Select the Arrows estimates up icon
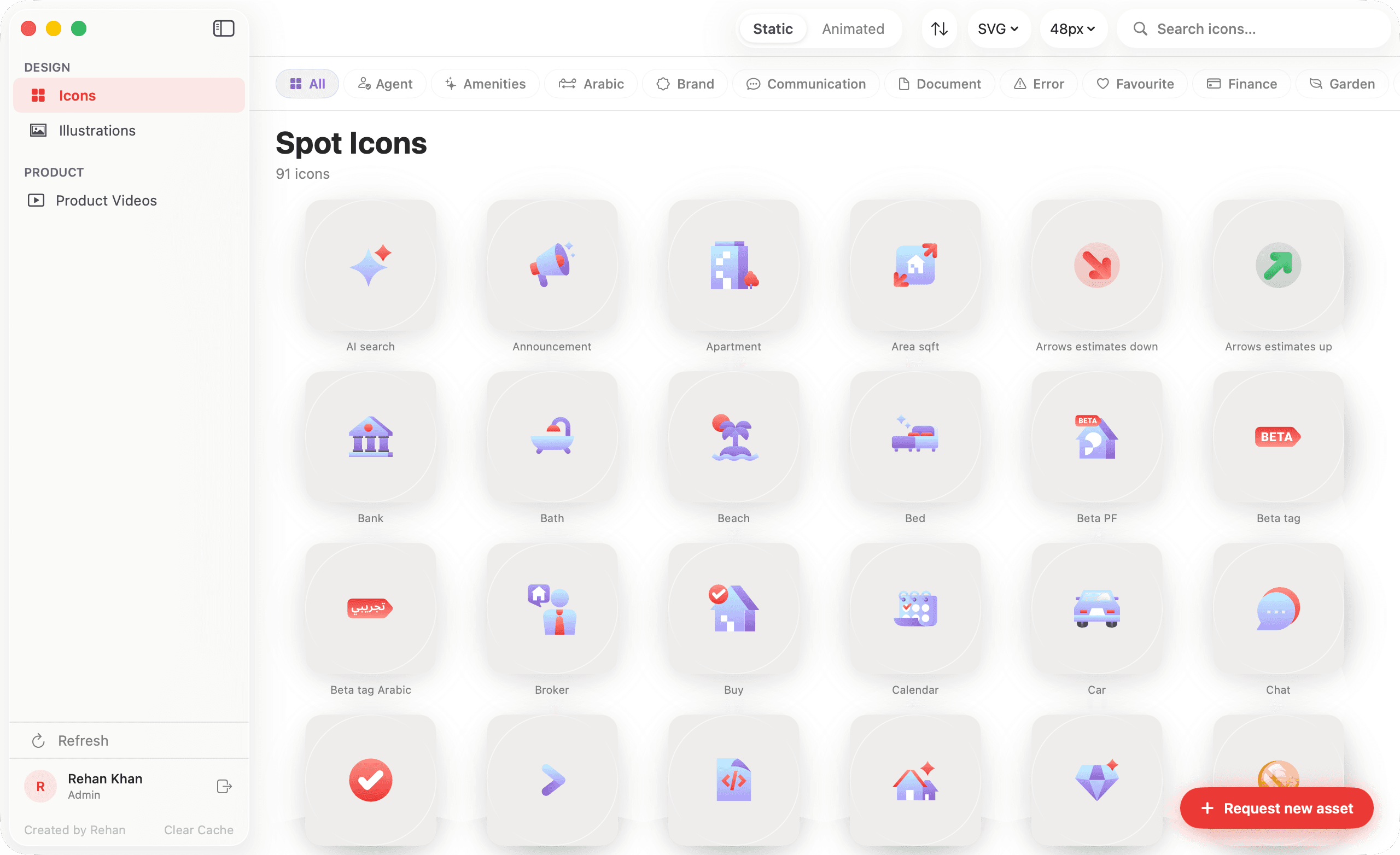 coord(1278,265)
